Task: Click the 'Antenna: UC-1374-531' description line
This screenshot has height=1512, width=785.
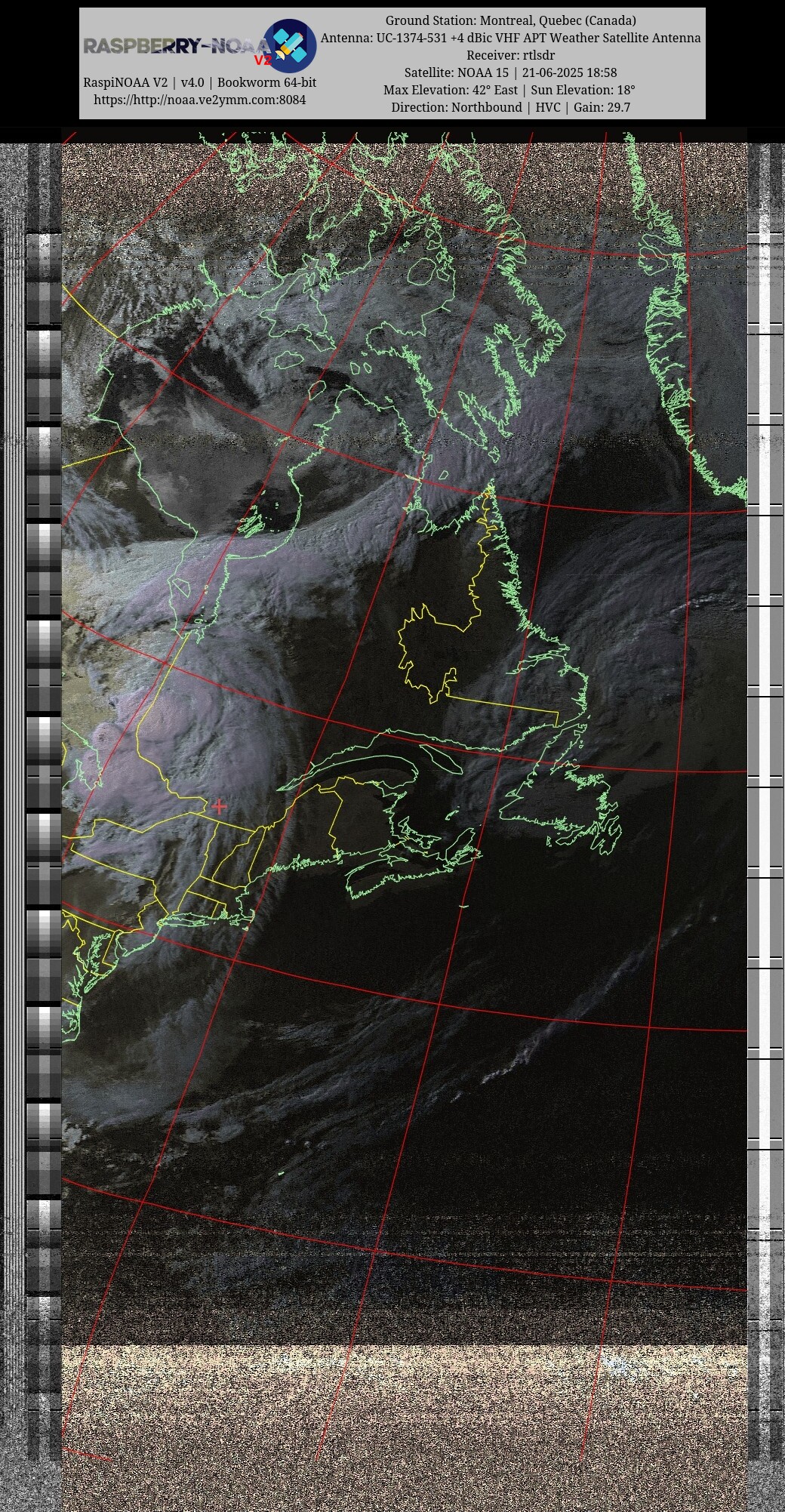Action: tap(510, 38)
